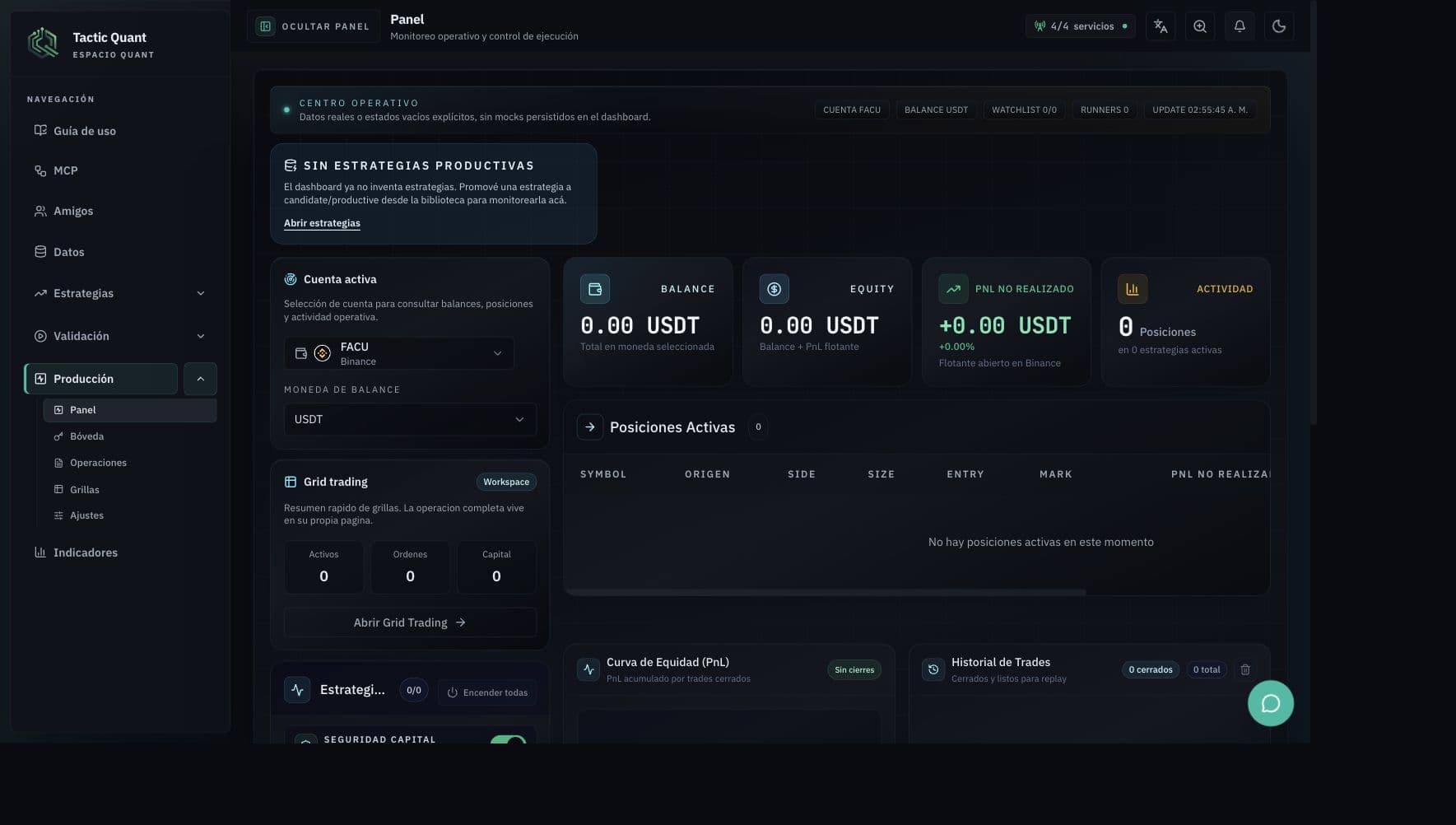
Task: Click the trash icon in Historial de Trades
Action: click(x=1245, y=669)
